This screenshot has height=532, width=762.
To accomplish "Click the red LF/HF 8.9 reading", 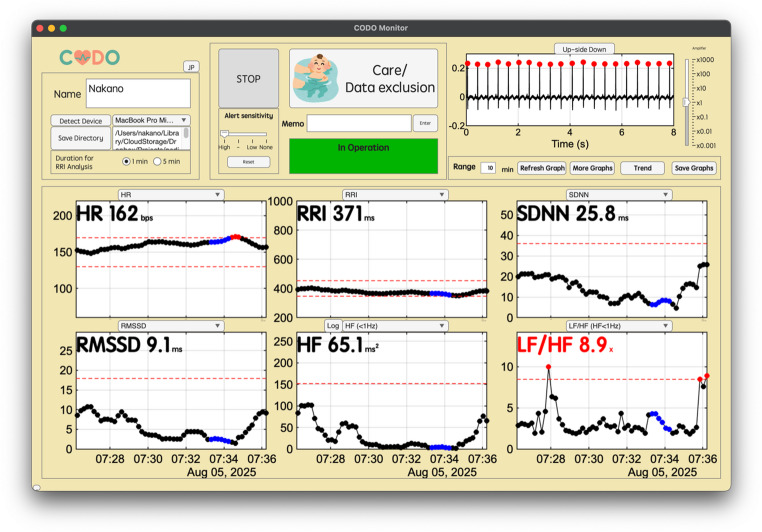I will (x=565, y=345).
